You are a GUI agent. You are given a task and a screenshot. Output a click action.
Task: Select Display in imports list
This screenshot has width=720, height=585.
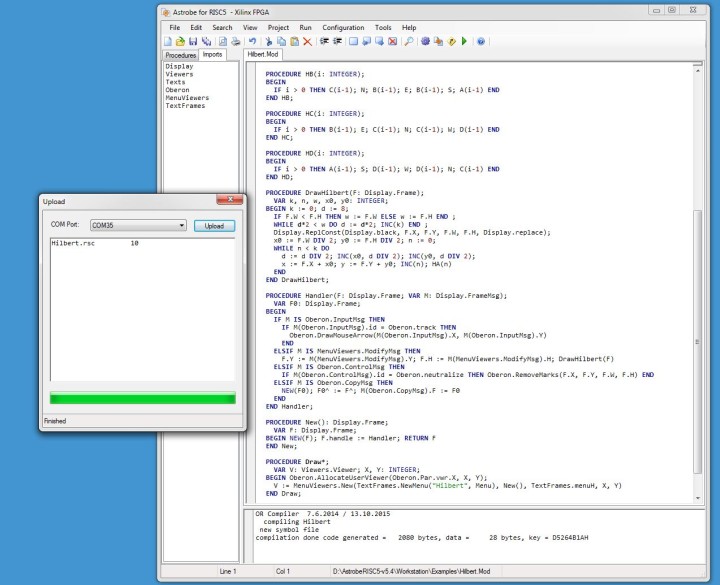[x=179, y=67]
